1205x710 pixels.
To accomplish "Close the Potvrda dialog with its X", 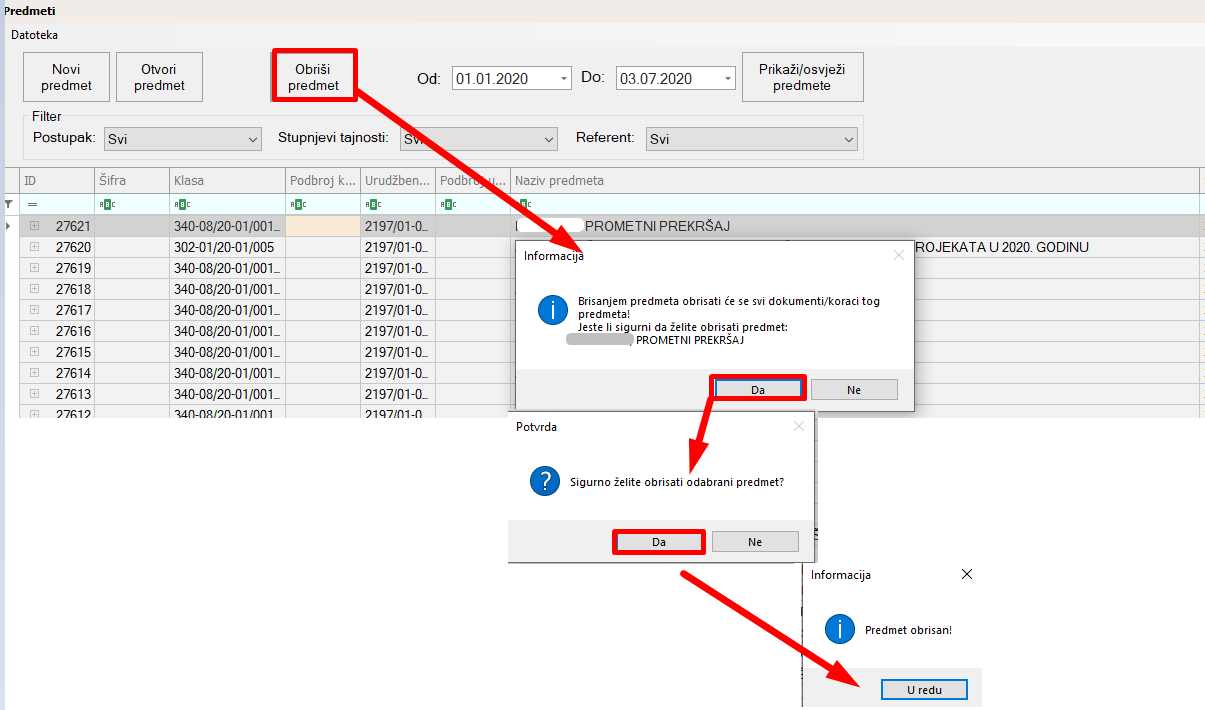I will (x=798, y=426).
